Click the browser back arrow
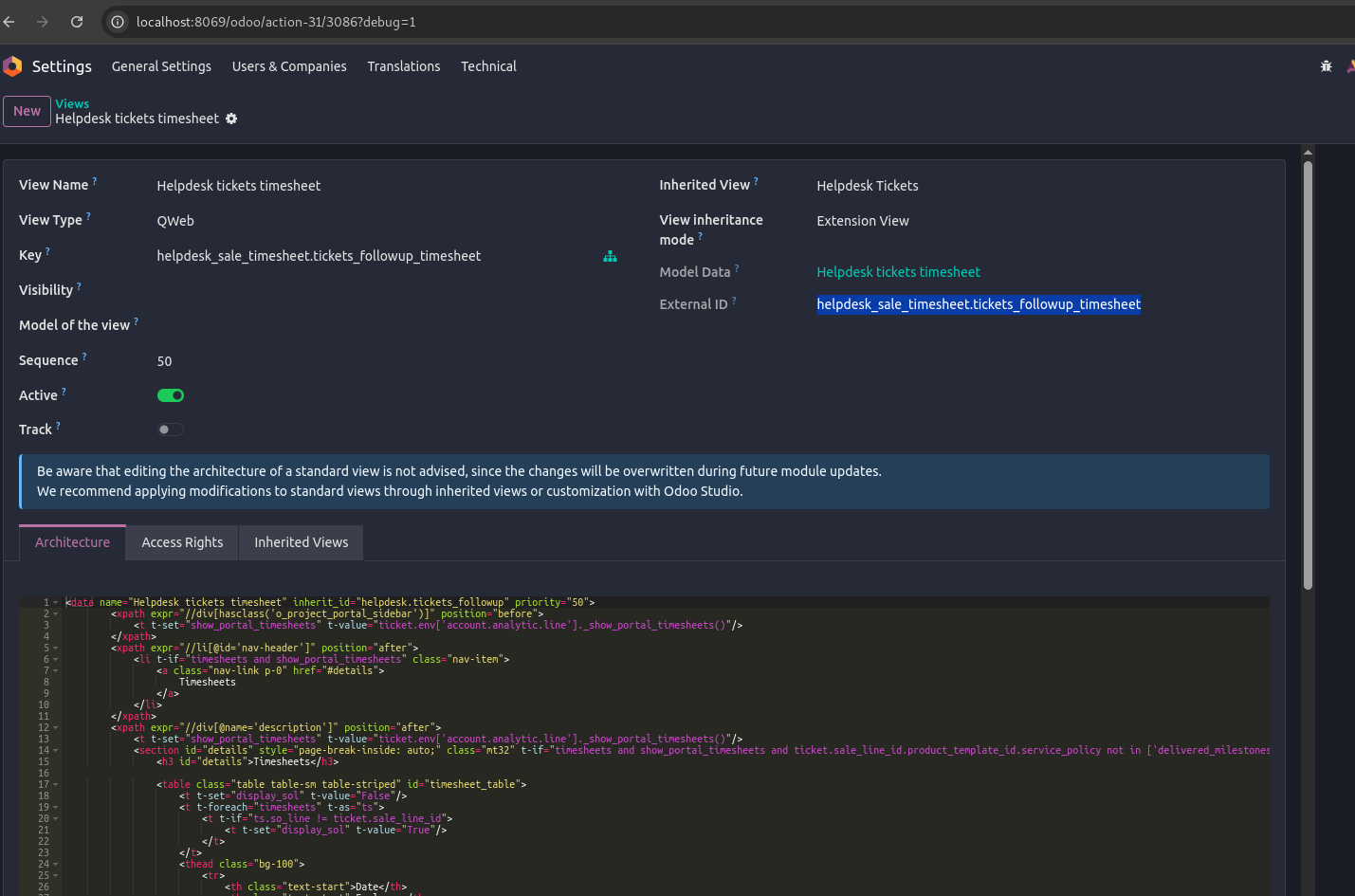Screen dimensions: 1355x896 pyautogui.click(x=9, y=22)
